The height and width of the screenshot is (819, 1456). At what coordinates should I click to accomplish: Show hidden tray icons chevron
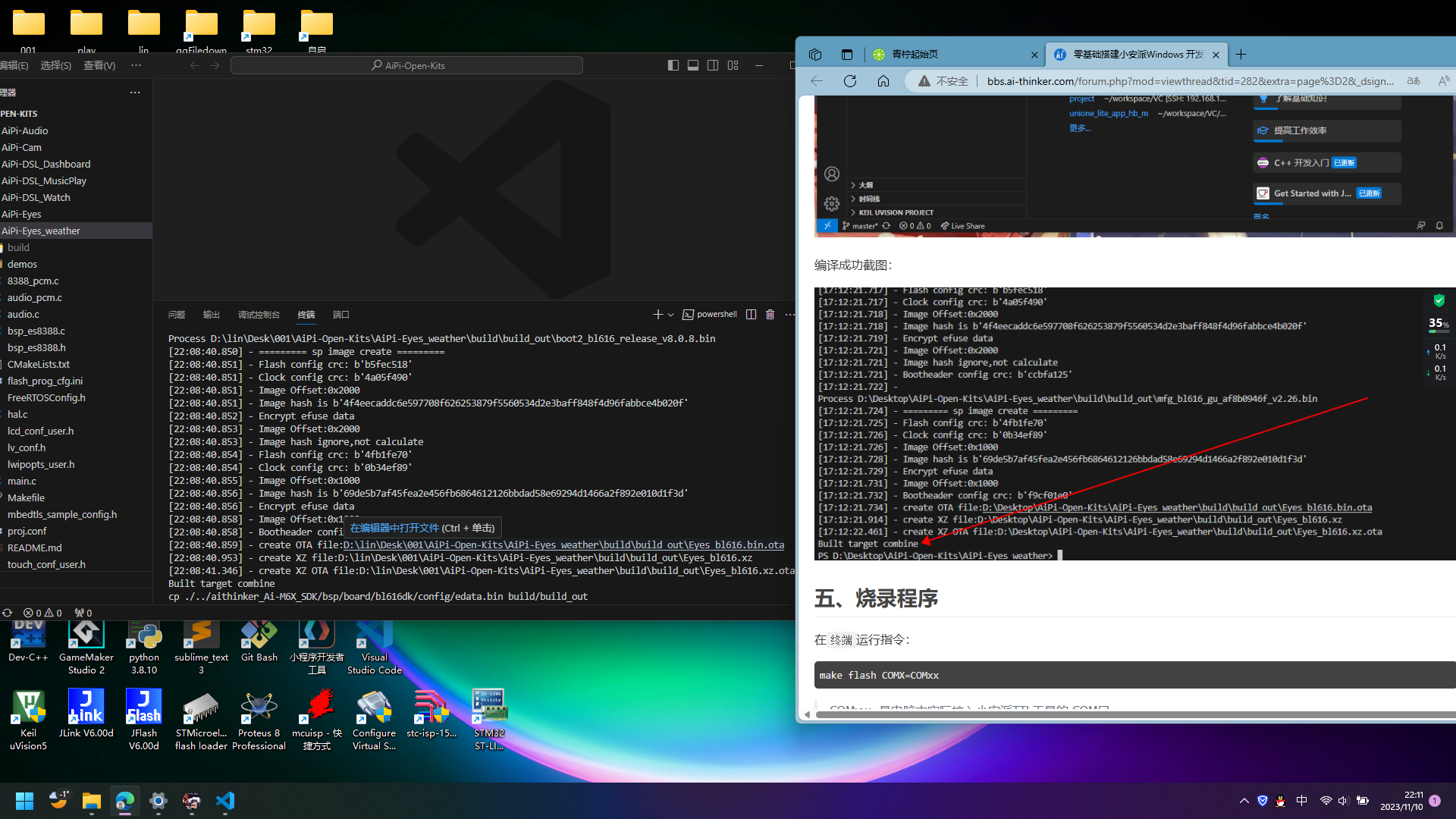1244,801
